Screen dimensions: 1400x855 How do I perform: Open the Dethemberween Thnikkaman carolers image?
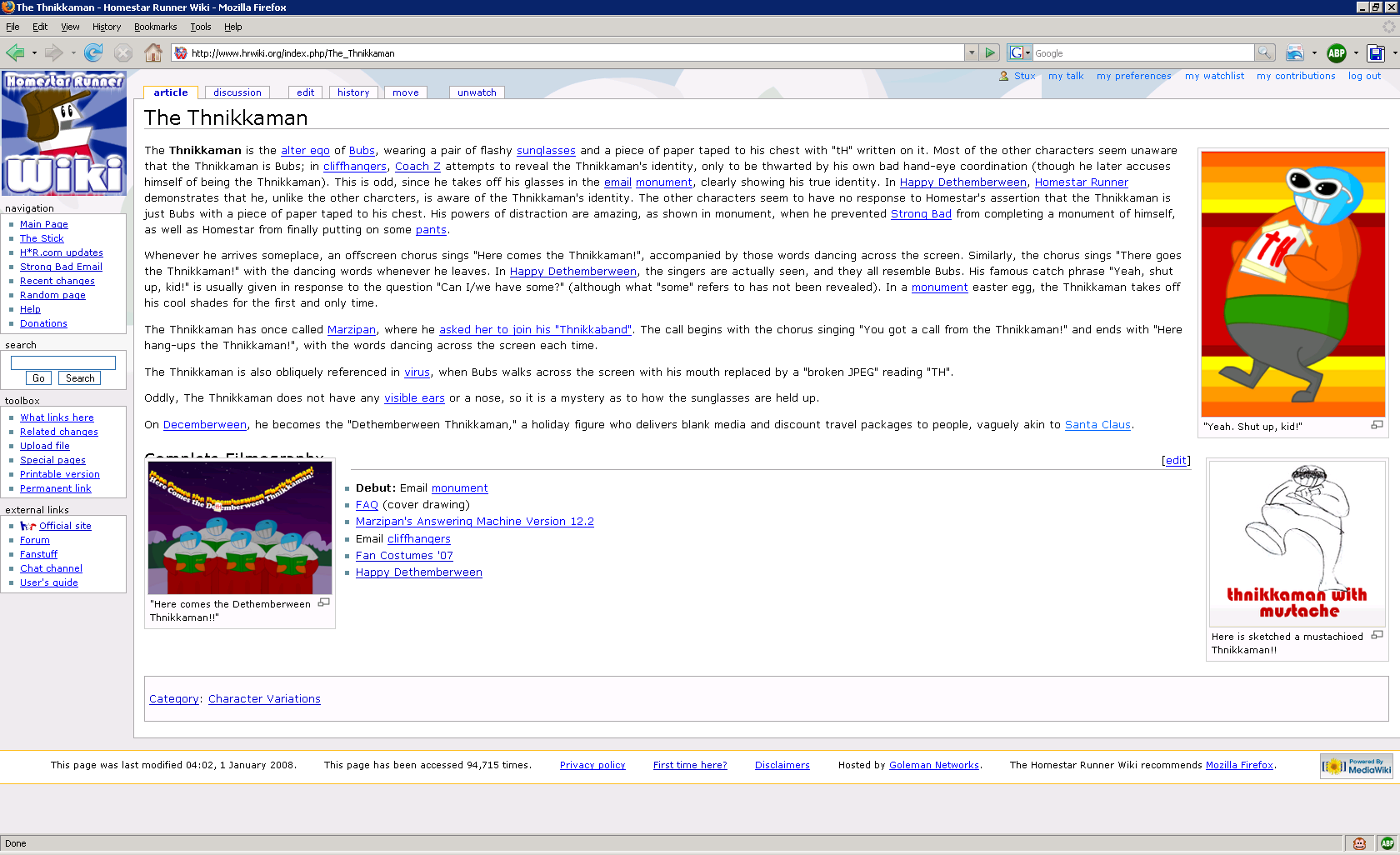click(240, 527)
